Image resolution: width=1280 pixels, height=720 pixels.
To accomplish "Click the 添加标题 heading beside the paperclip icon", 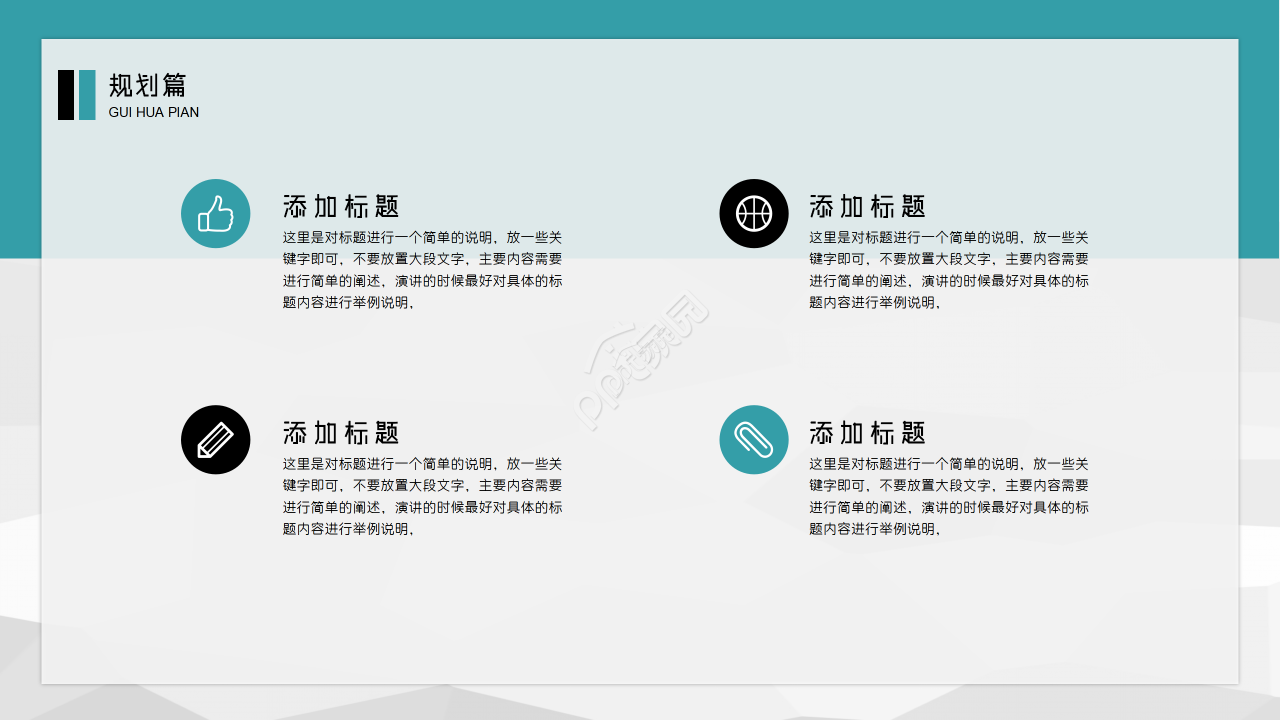I will [867, 433].
